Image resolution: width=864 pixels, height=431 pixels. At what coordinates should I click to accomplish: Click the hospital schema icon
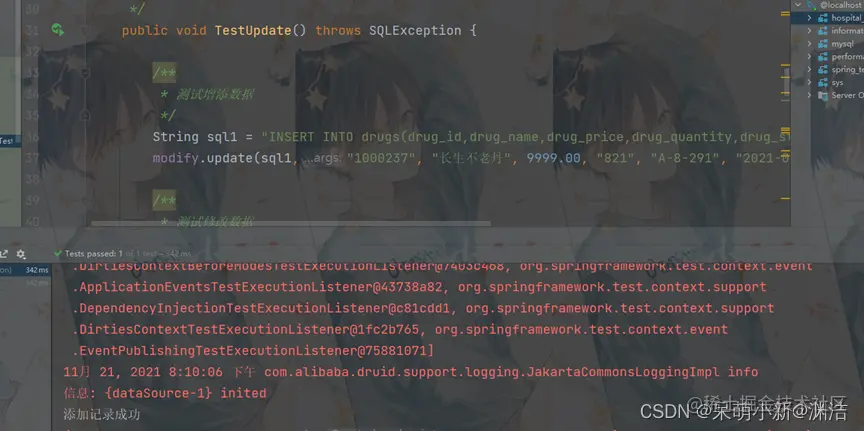click(x=823, y=18)
